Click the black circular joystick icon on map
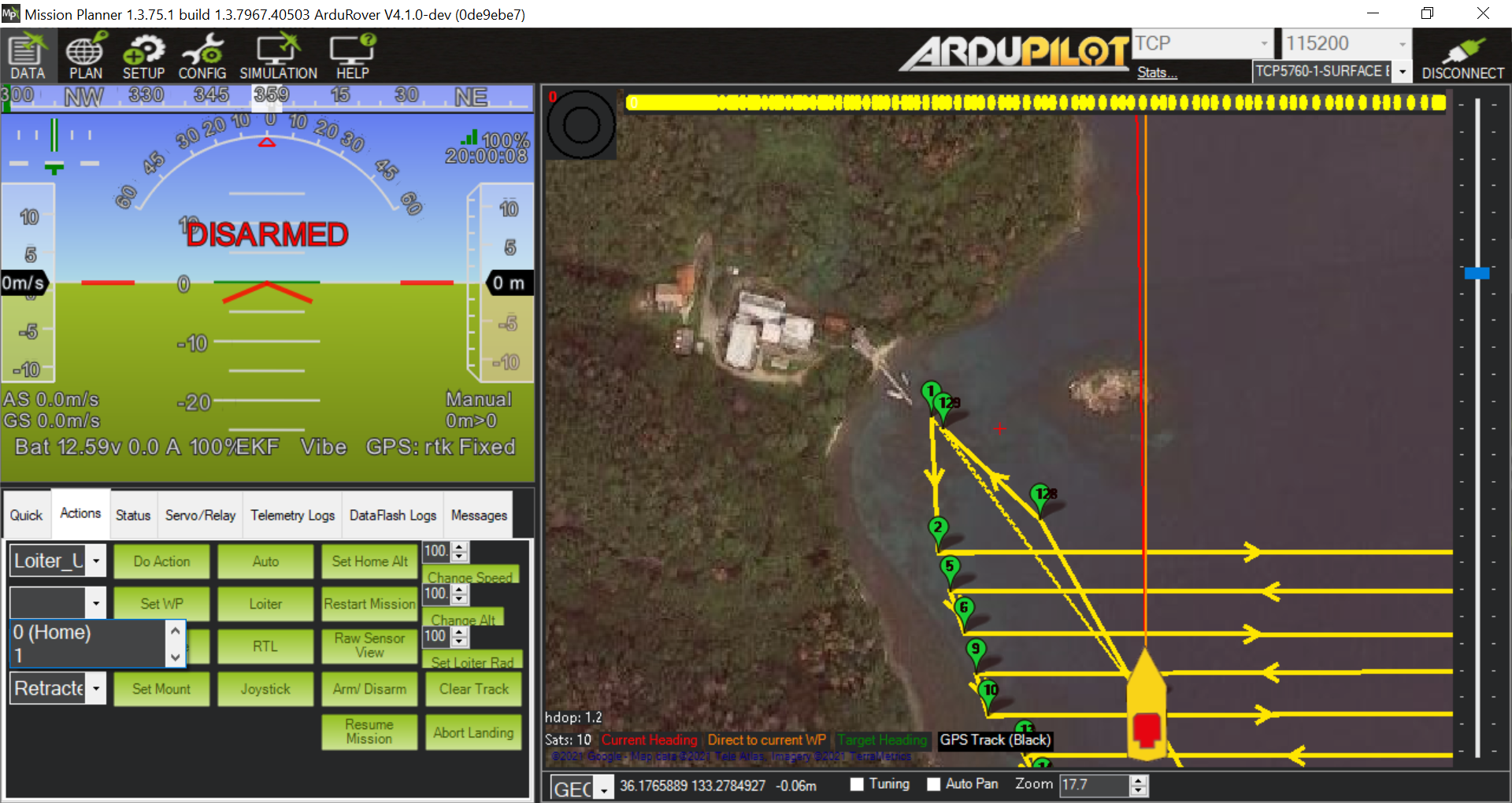This screenshot has width=1512, height=803. coord(581,124)
